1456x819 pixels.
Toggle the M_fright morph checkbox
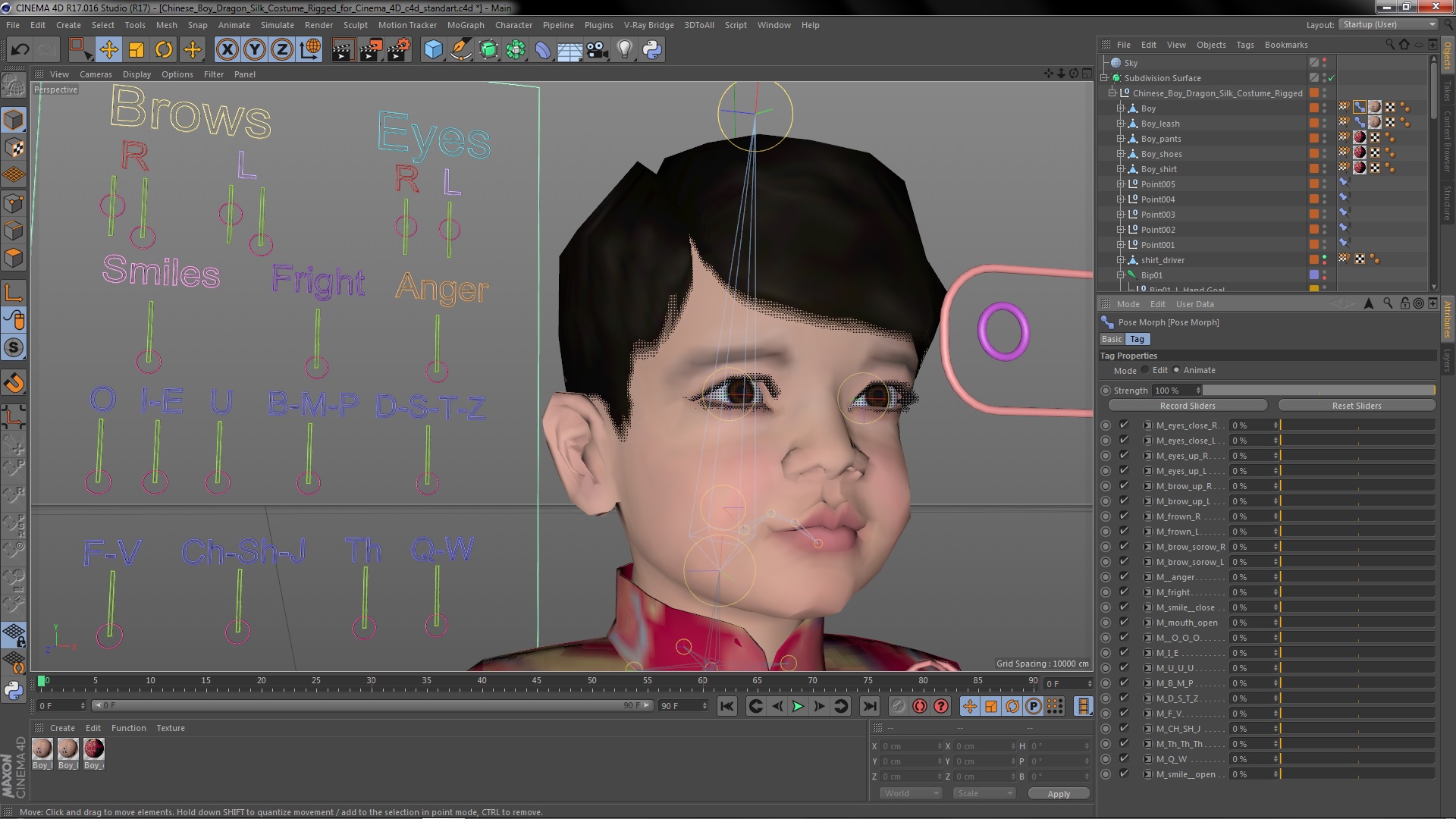1124,592
